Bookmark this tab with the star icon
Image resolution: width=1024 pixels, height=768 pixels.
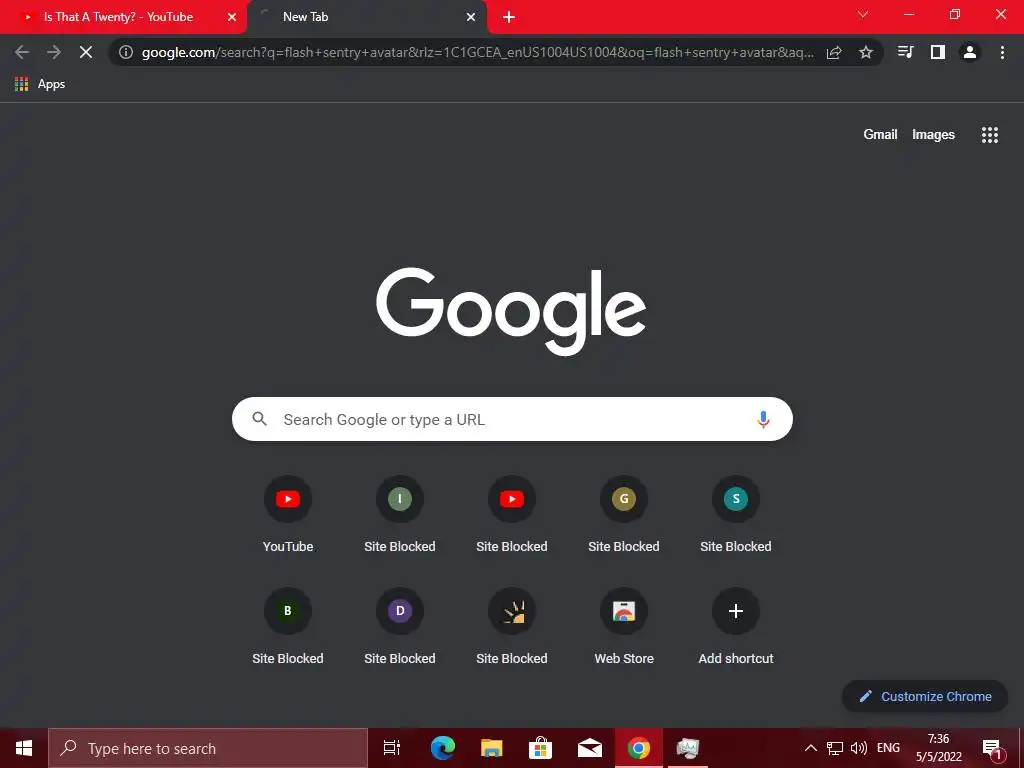[x=866, y=52]
